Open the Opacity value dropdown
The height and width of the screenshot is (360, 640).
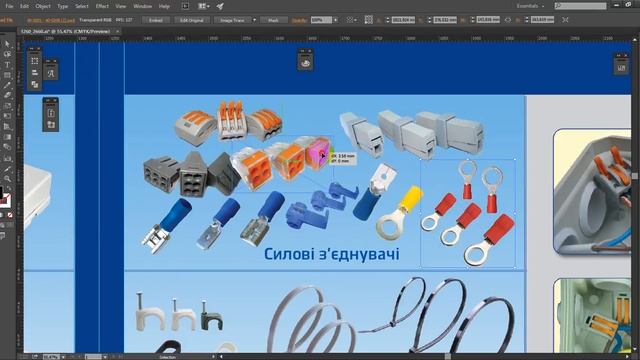coord(336,20)
